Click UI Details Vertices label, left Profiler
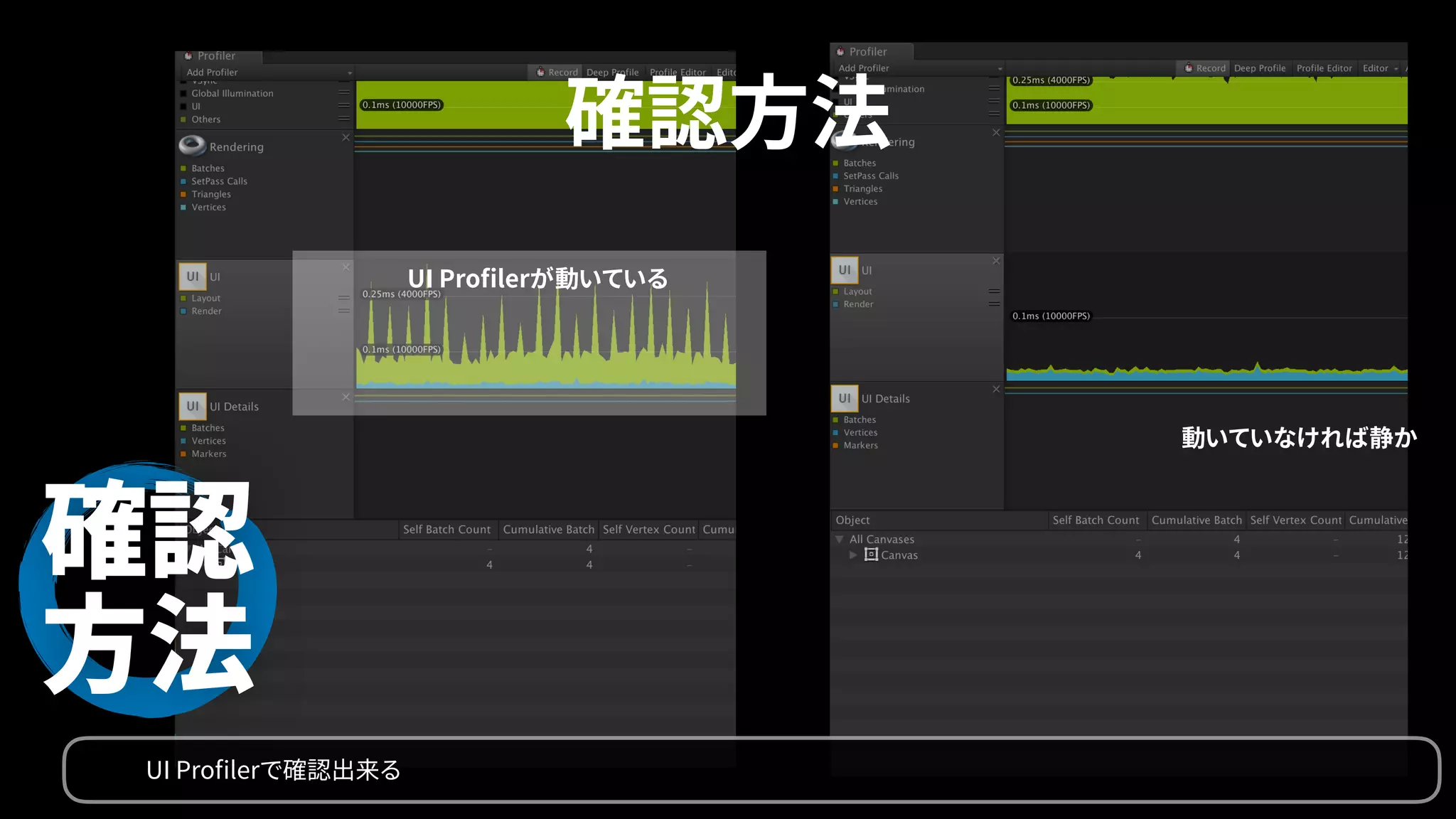The image size is (1456, 819). coord(208,441)
